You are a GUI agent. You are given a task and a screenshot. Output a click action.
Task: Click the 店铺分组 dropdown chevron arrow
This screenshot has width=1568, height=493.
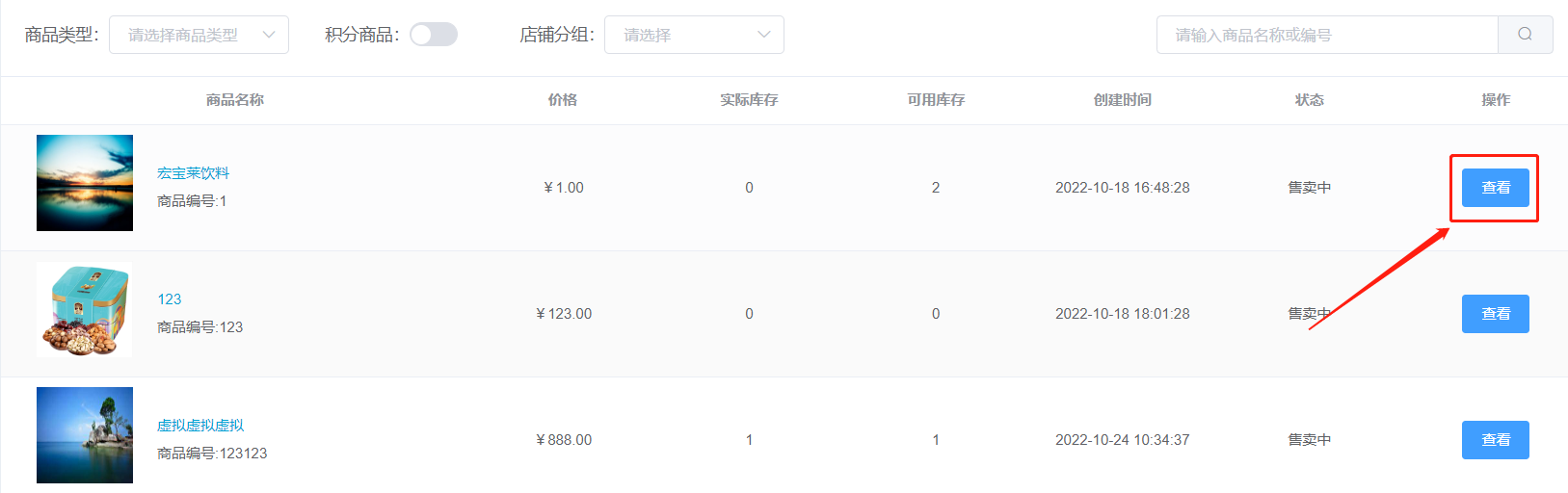tap(764, 35)
